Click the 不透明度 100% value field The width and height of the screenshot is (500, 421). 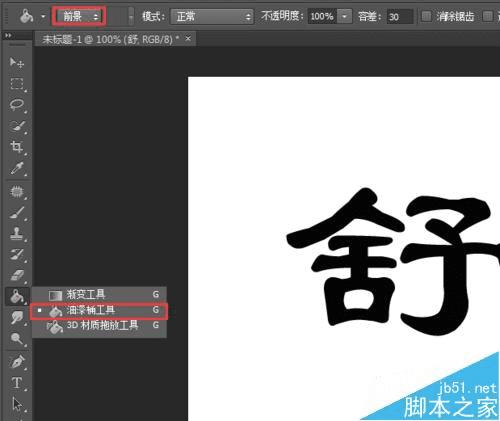click(322, 16)
